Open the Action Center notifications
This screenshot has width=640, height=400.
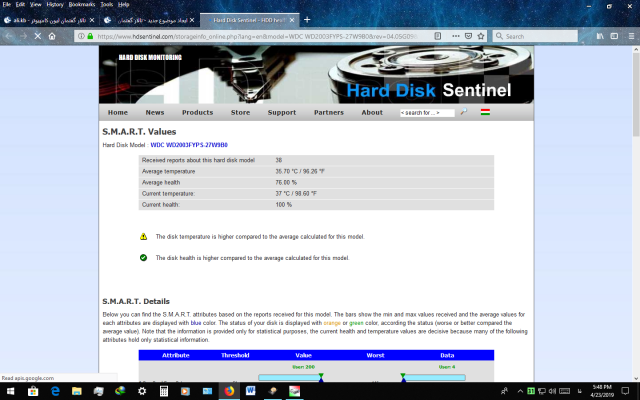click(625, 391)
